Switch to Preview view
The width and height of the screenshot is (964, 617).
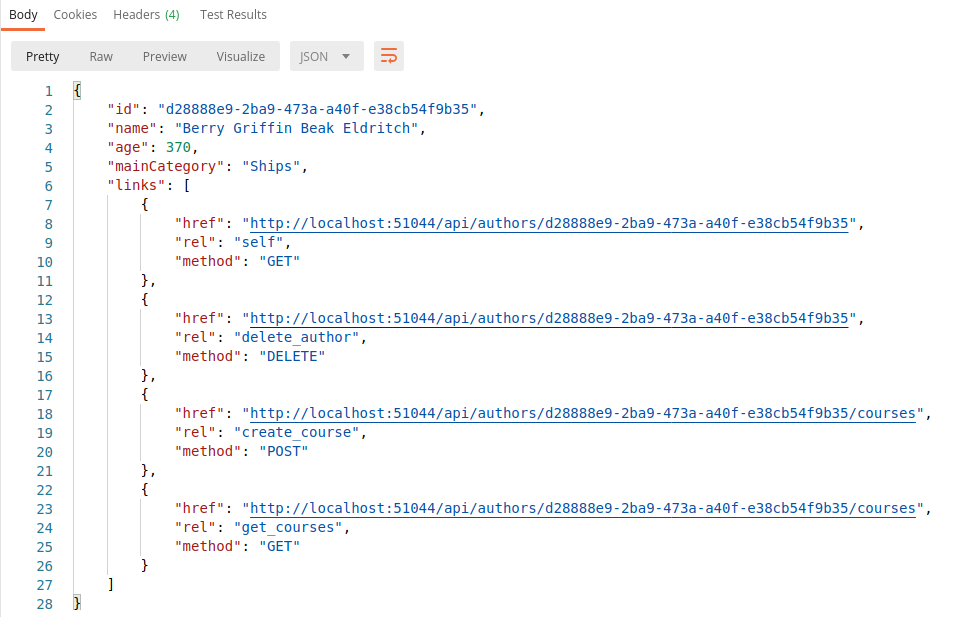pos(164,57)
